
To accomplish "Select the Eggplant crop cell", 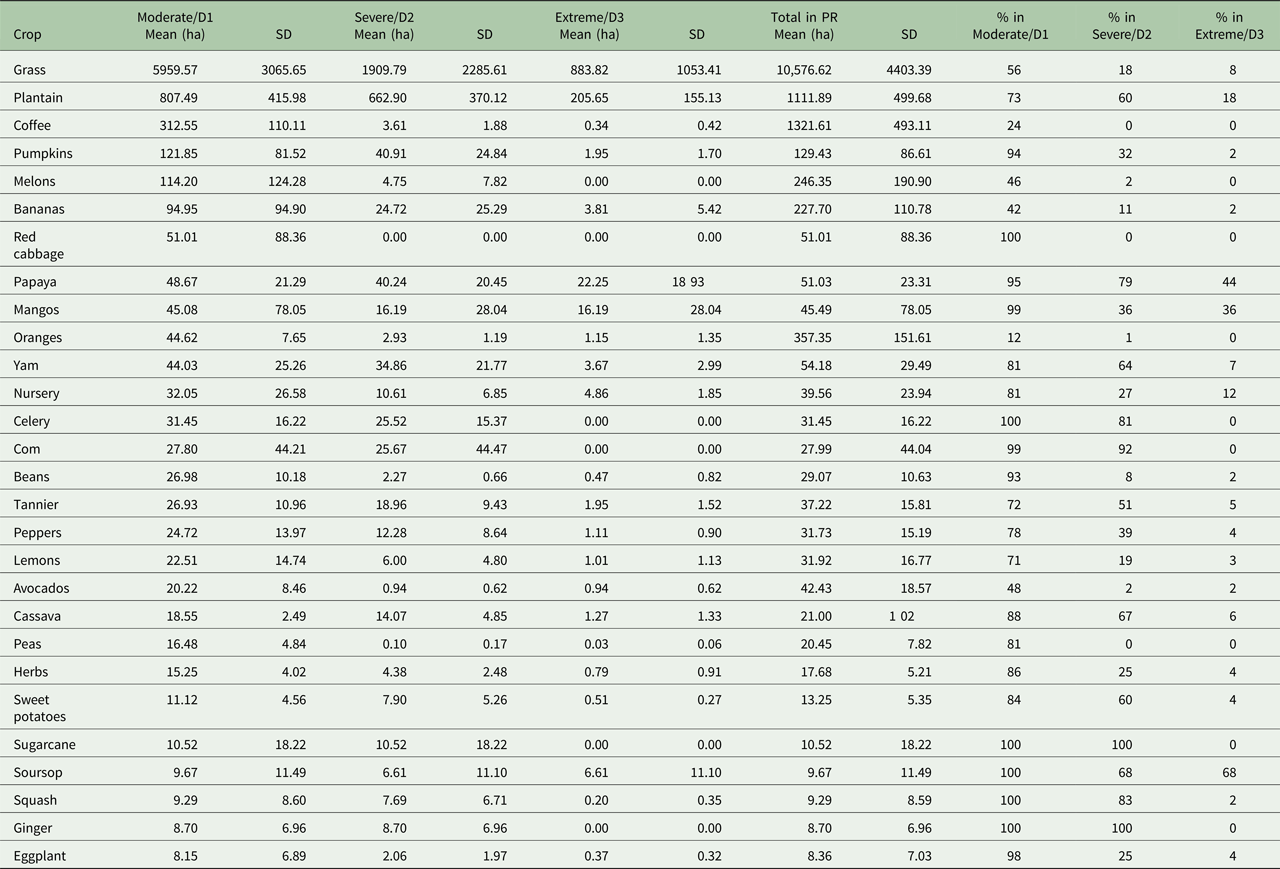I will click(41, 856).
